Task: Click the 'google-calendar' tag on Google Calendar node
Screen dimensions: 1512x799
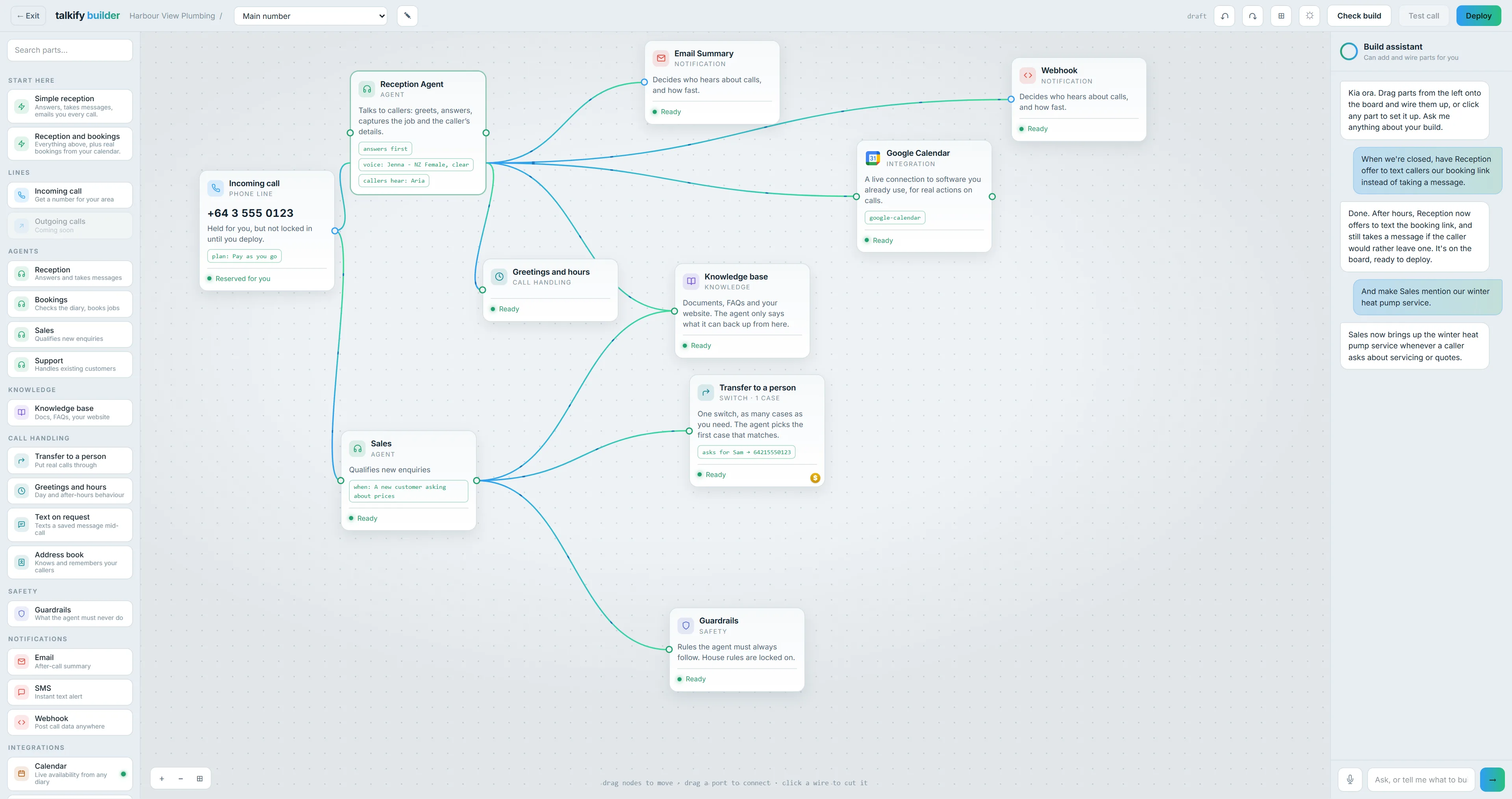Action: click(895, 218)
